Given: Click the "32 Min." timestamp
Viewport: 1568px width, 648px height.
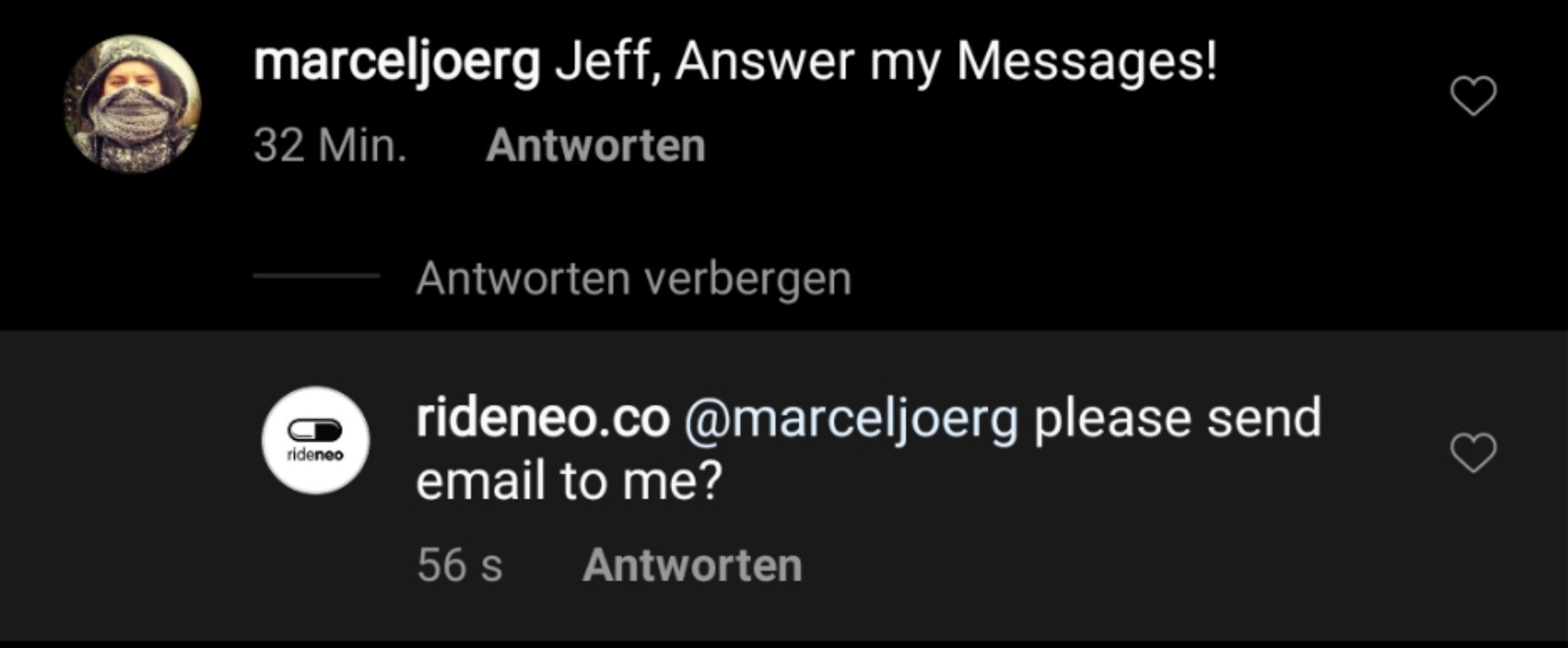Looking at the screenshot, I should click(x=329, y=145).
